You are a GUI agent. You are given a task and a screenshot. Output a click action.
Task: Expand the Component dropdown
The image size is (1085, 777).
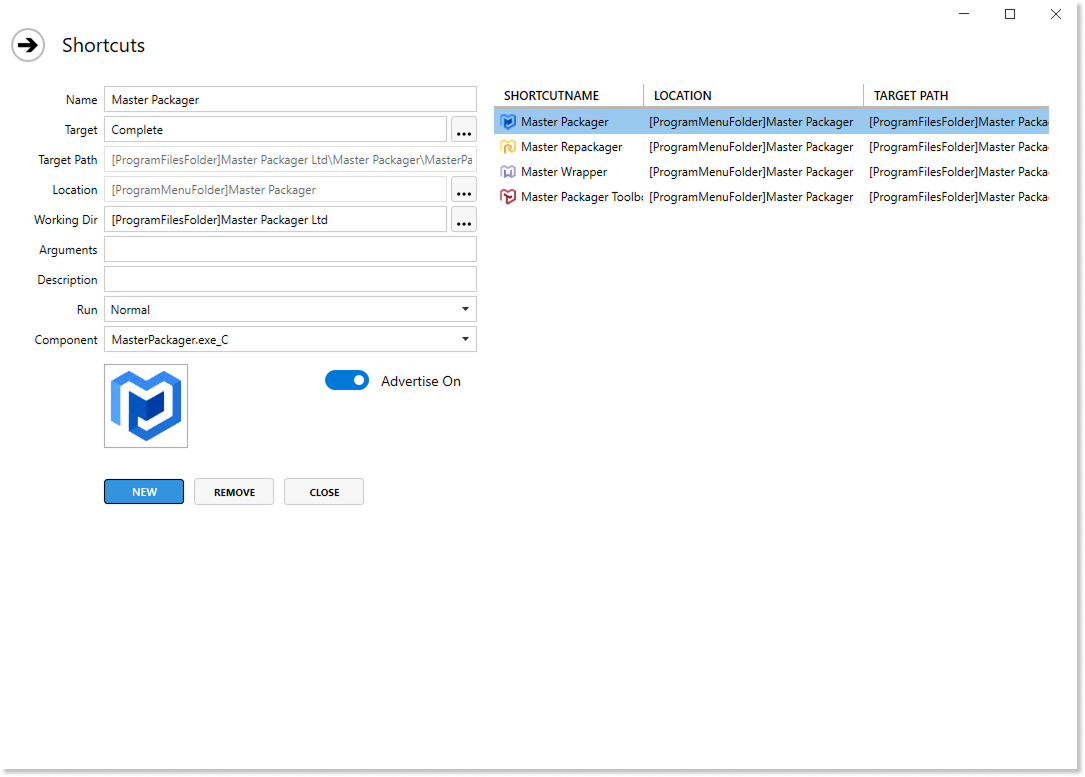tap(290, 340)
